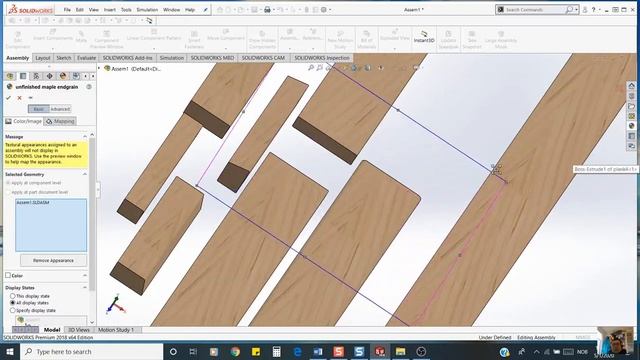This screenshot has height=360, width=640.
Task: Expand the Color section chevron
Action: [85, 276]
